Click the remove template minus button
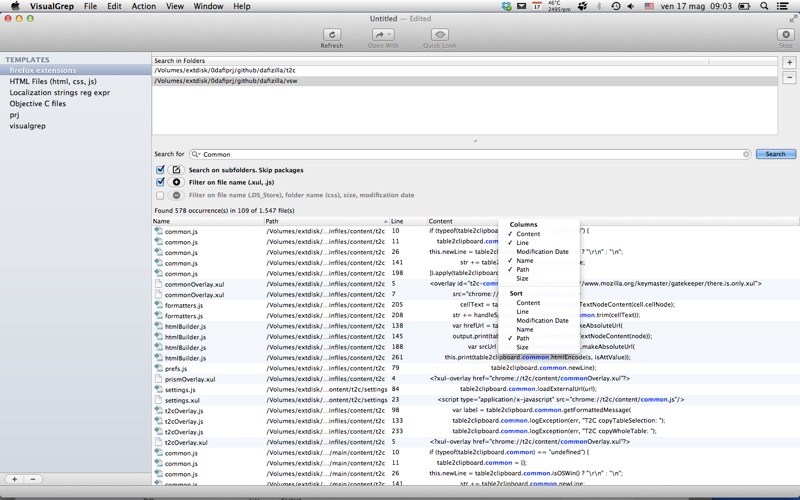 (x=32, y=479)
